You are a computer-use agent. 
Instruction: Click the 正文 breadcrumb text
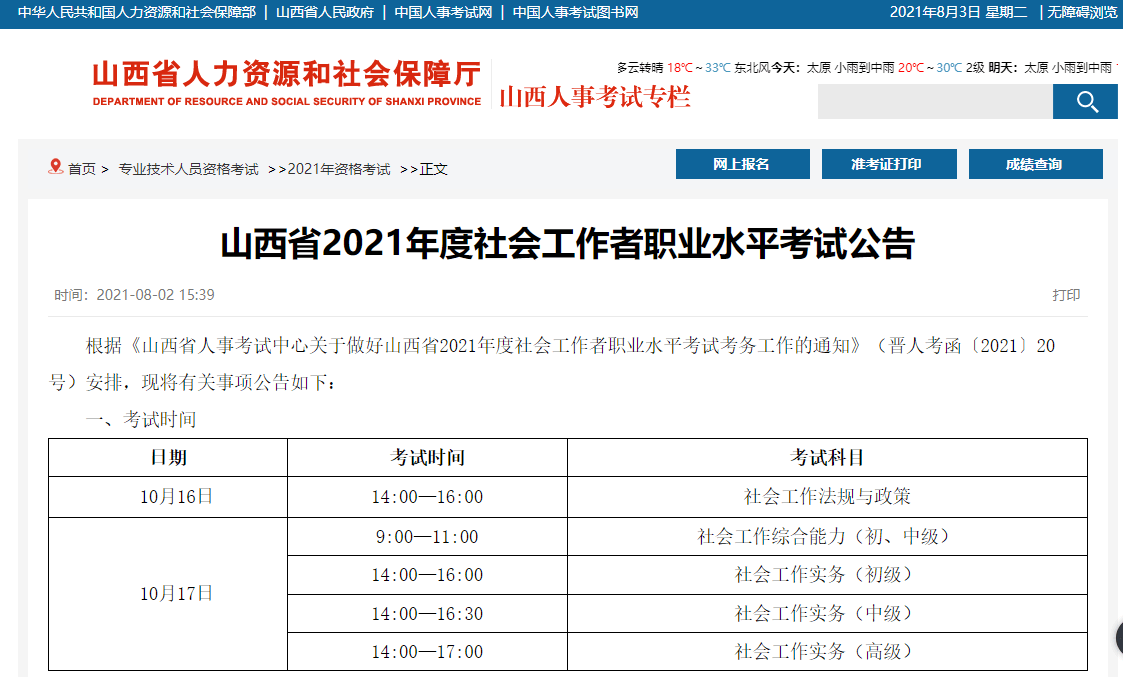(433, 169)
